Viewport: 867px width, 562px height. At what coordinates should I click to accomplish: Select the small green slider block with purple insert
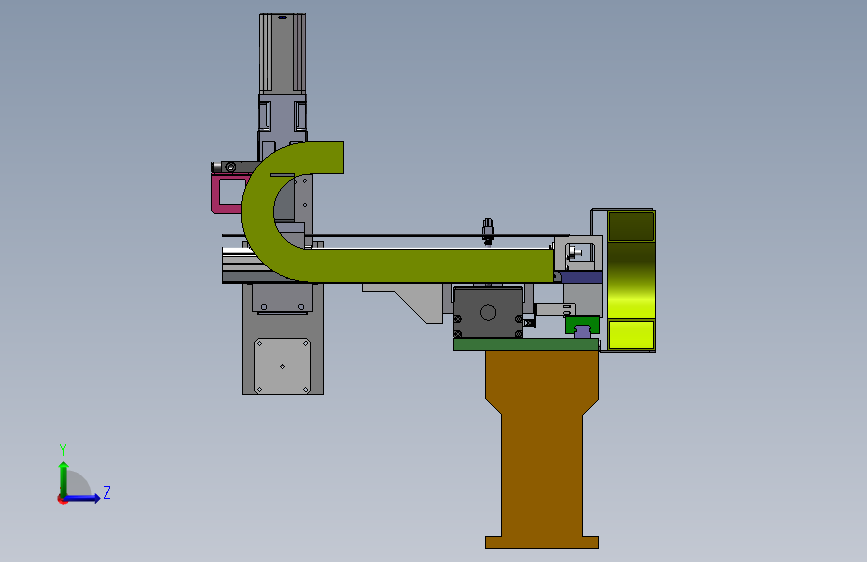[x=582, y=326]
